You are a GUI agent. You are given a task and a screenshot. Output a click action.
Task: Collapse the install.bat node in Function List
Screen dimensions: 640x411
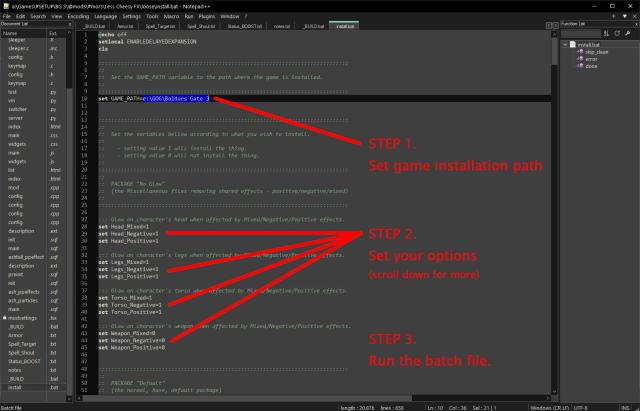pos(565,44)
